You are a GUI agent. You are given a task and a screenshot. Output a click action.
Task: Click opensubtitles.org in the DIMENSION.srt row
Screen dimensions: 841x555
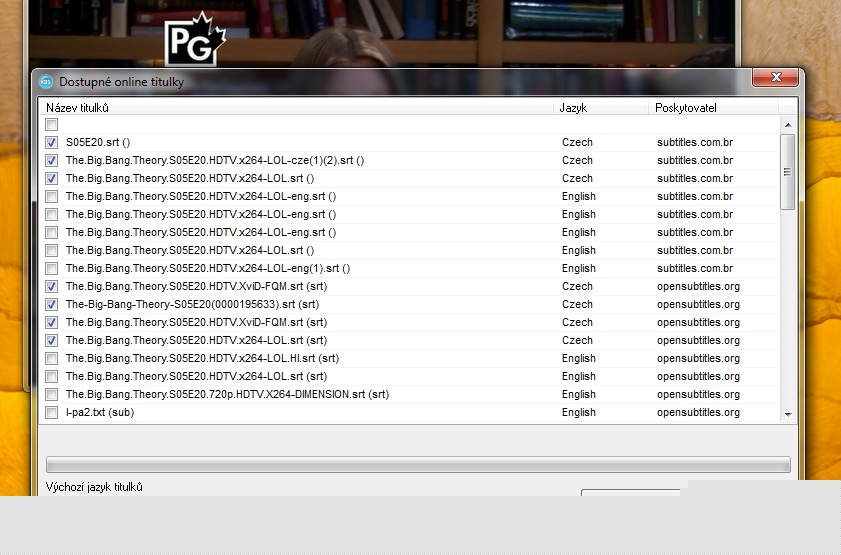(x=698, y=395)
